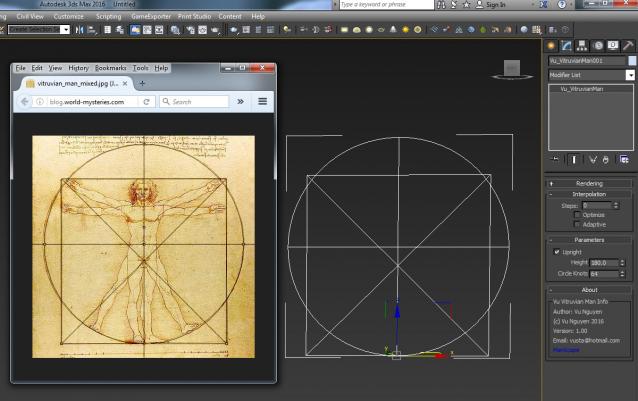Open the Motion command panel tab
The height and width of the screenshot is (401, 638).
(598, 46)
